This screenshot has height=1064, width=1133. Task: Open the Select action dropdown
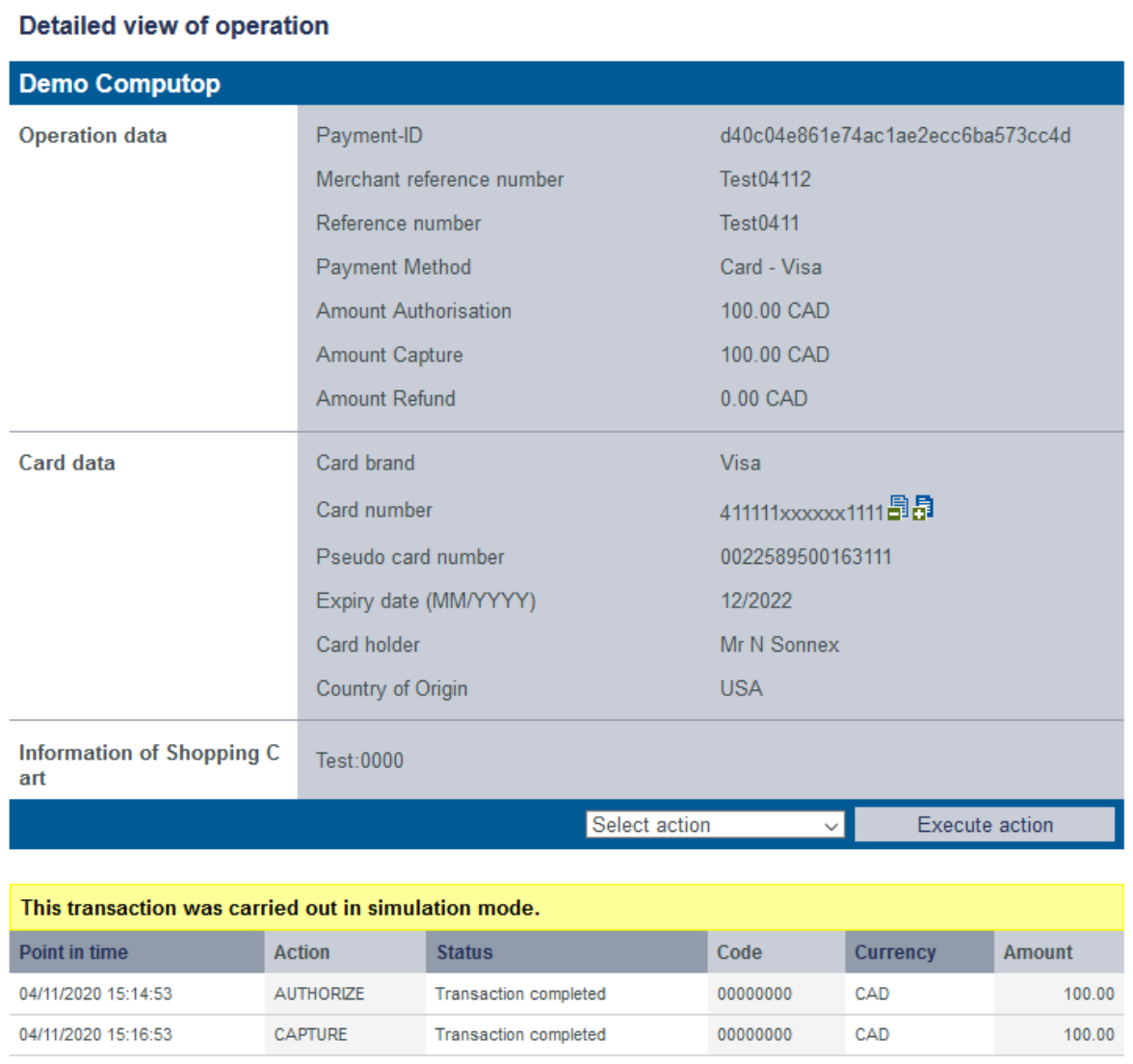point(715,825)
